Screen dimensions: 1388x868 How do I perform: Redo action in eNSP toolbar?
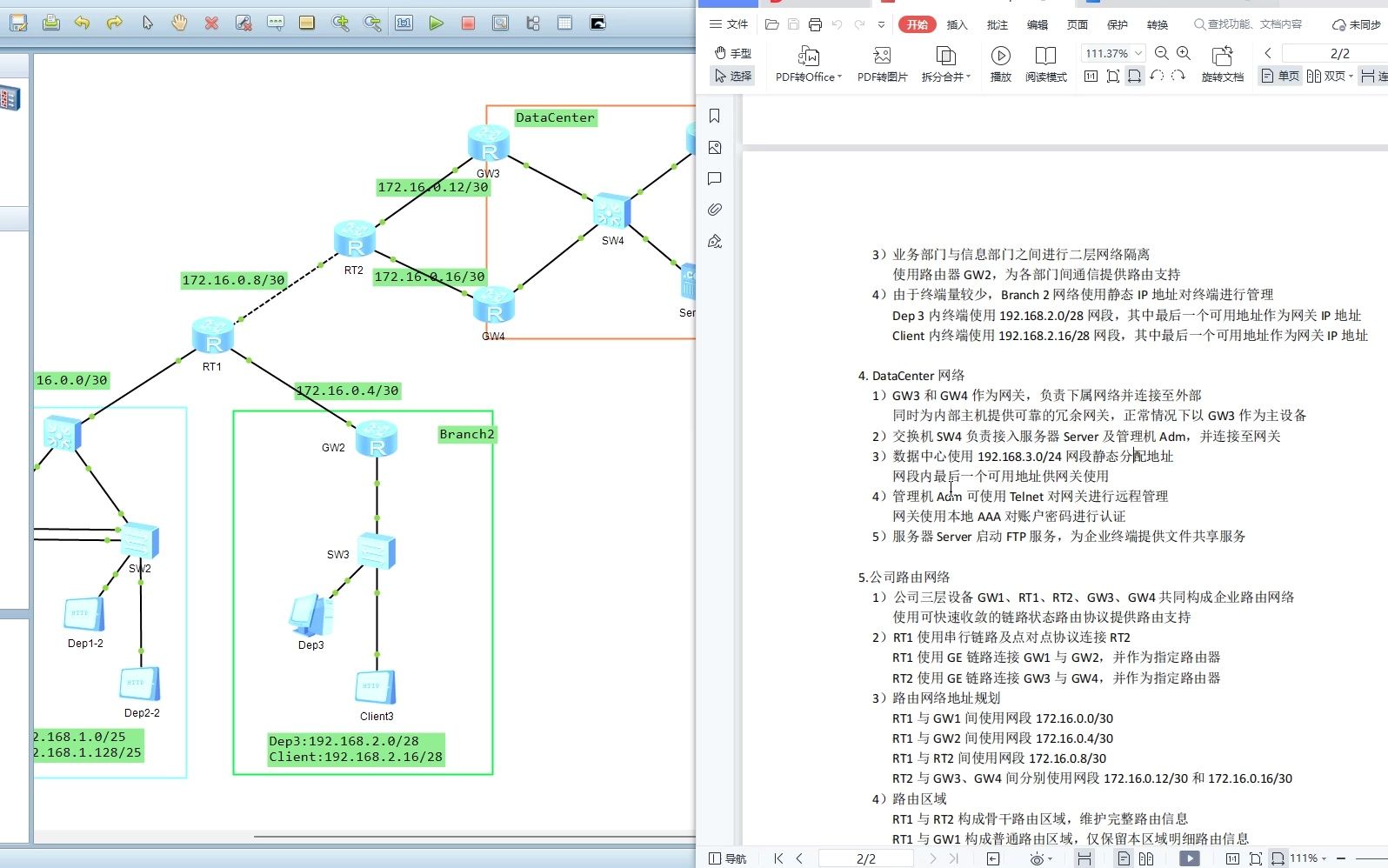point(114,23)
